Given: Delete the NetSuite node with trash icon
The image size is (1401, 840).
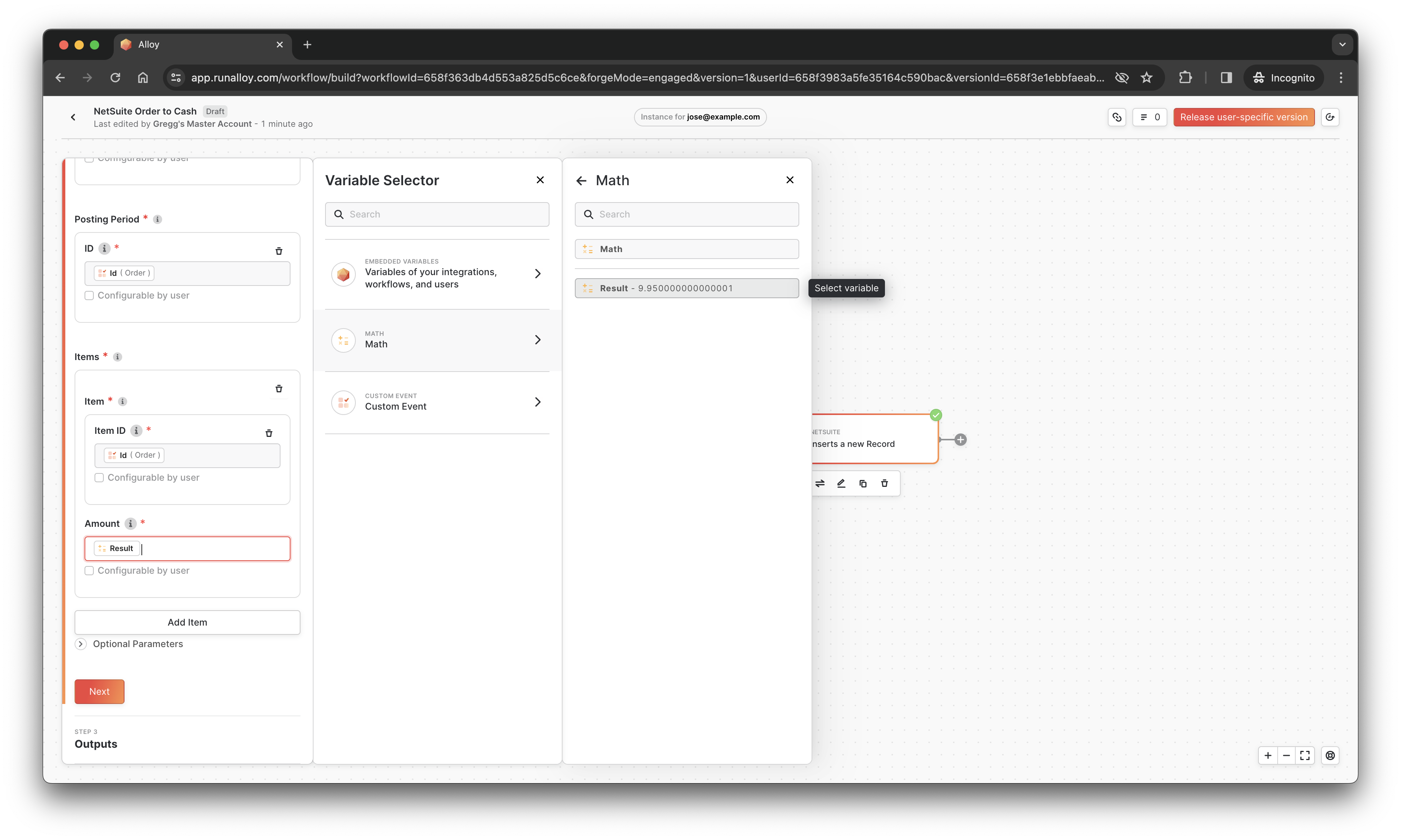Looking at the screenshot, I should pyautogui.click(x=884, y=483).
